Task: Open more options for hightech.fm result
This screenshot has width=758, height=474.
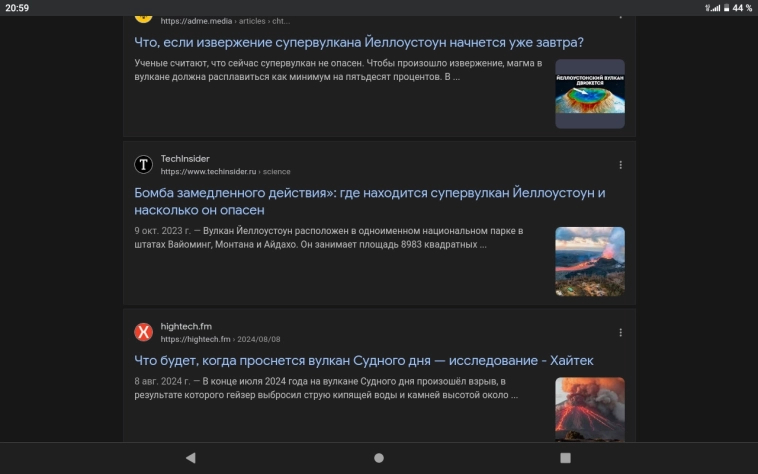Action: 620,332
